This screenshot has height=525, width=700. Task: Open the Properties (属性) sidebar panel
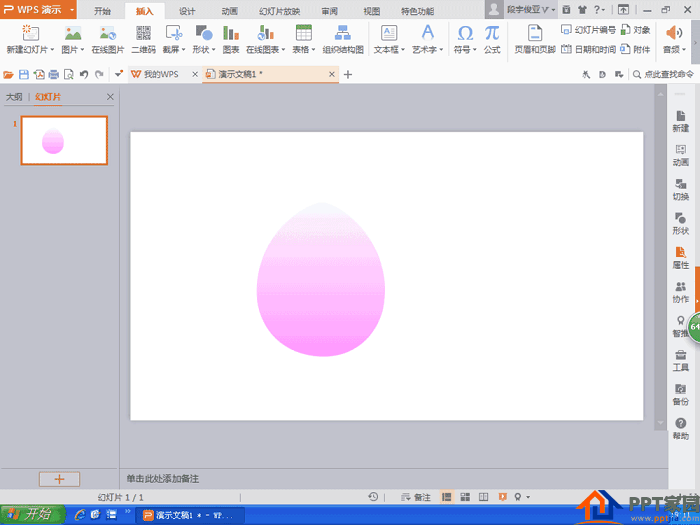tap(680, 258)
